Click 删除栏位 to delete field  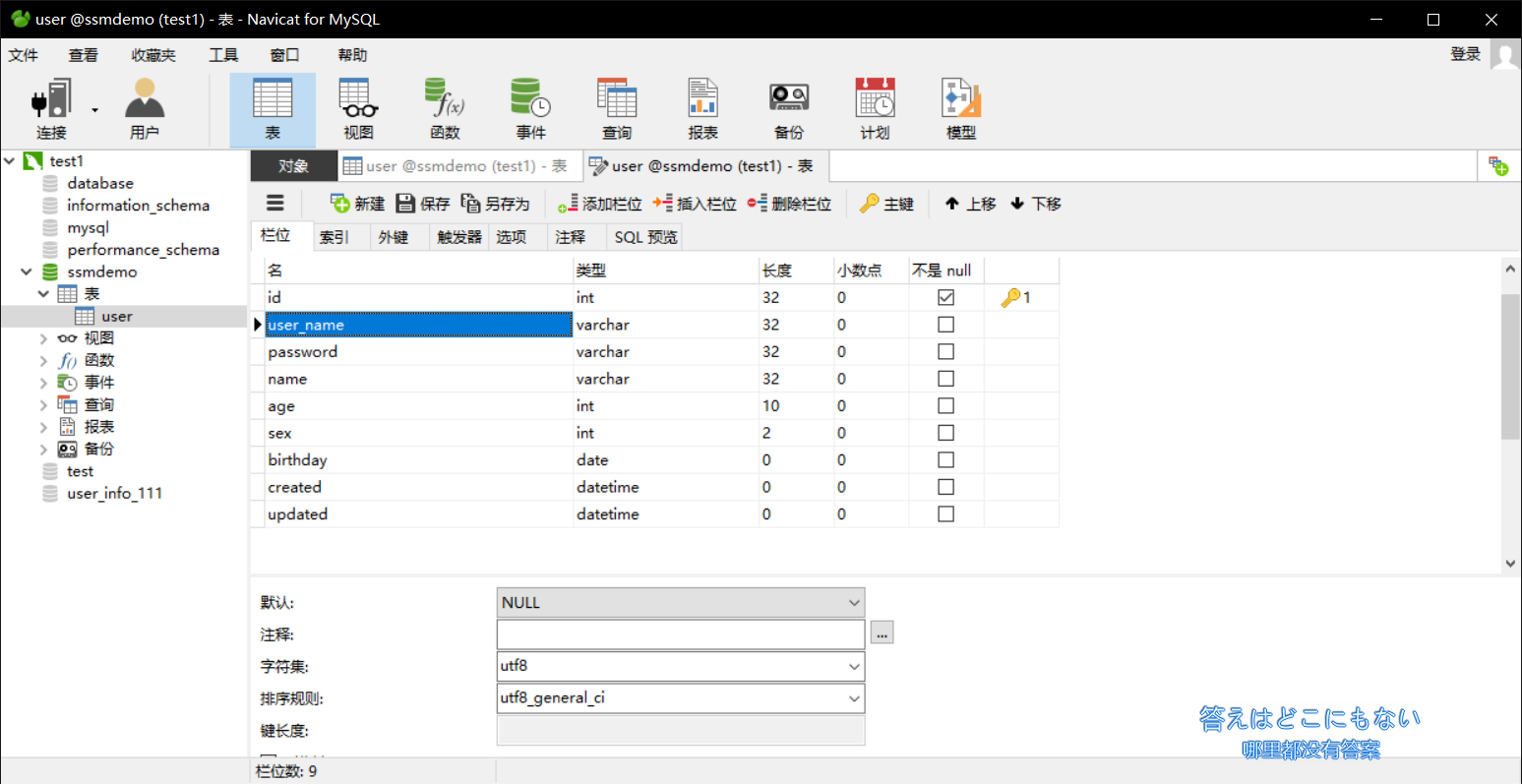pos(789,204)
